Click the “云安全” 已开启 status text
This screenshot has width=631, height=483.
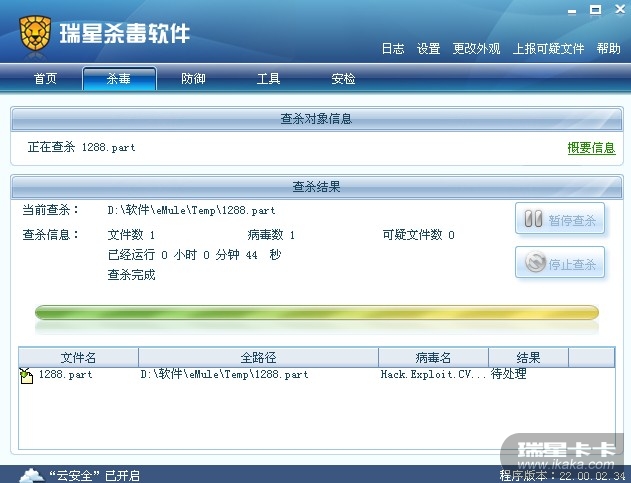point(95,476)
